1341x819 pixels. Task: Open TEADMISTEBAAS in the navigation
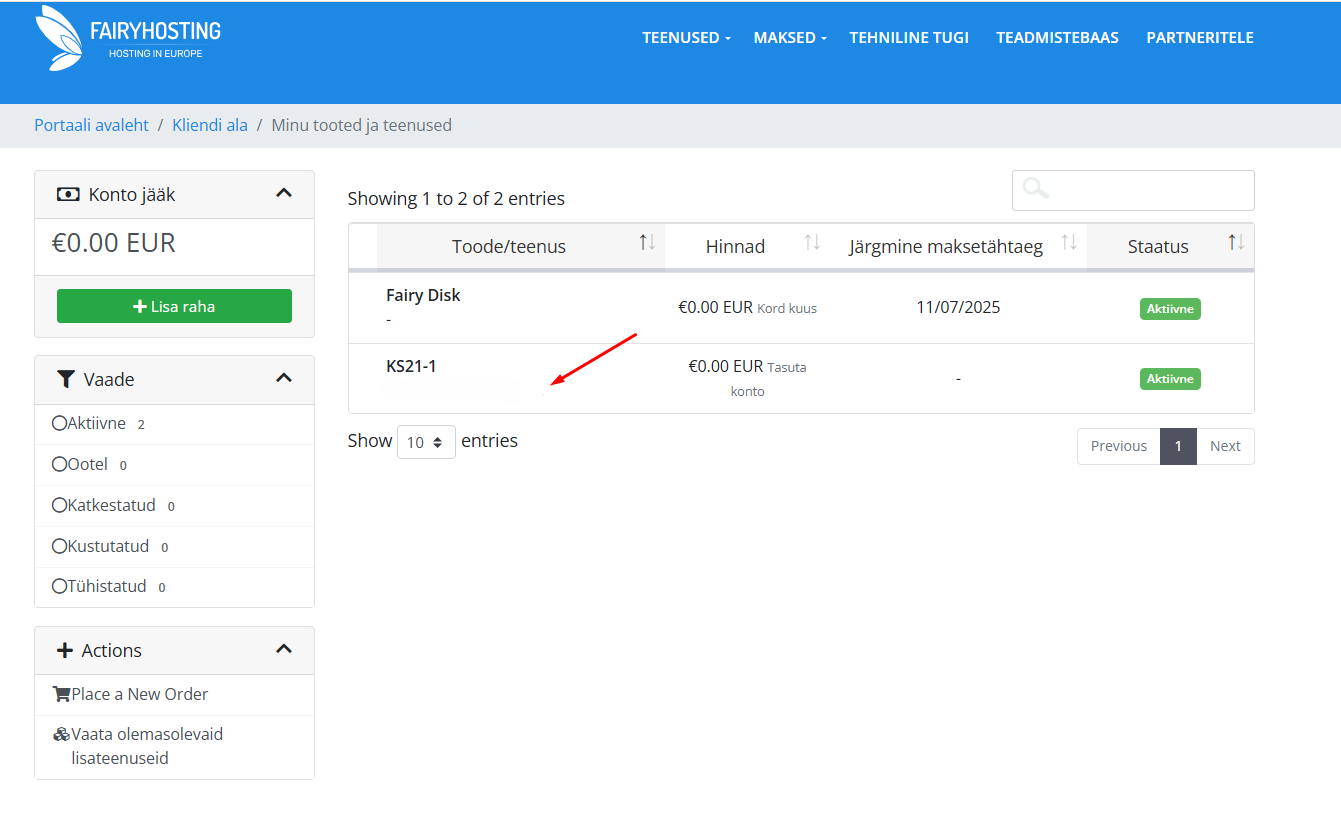click(1057, 38)
